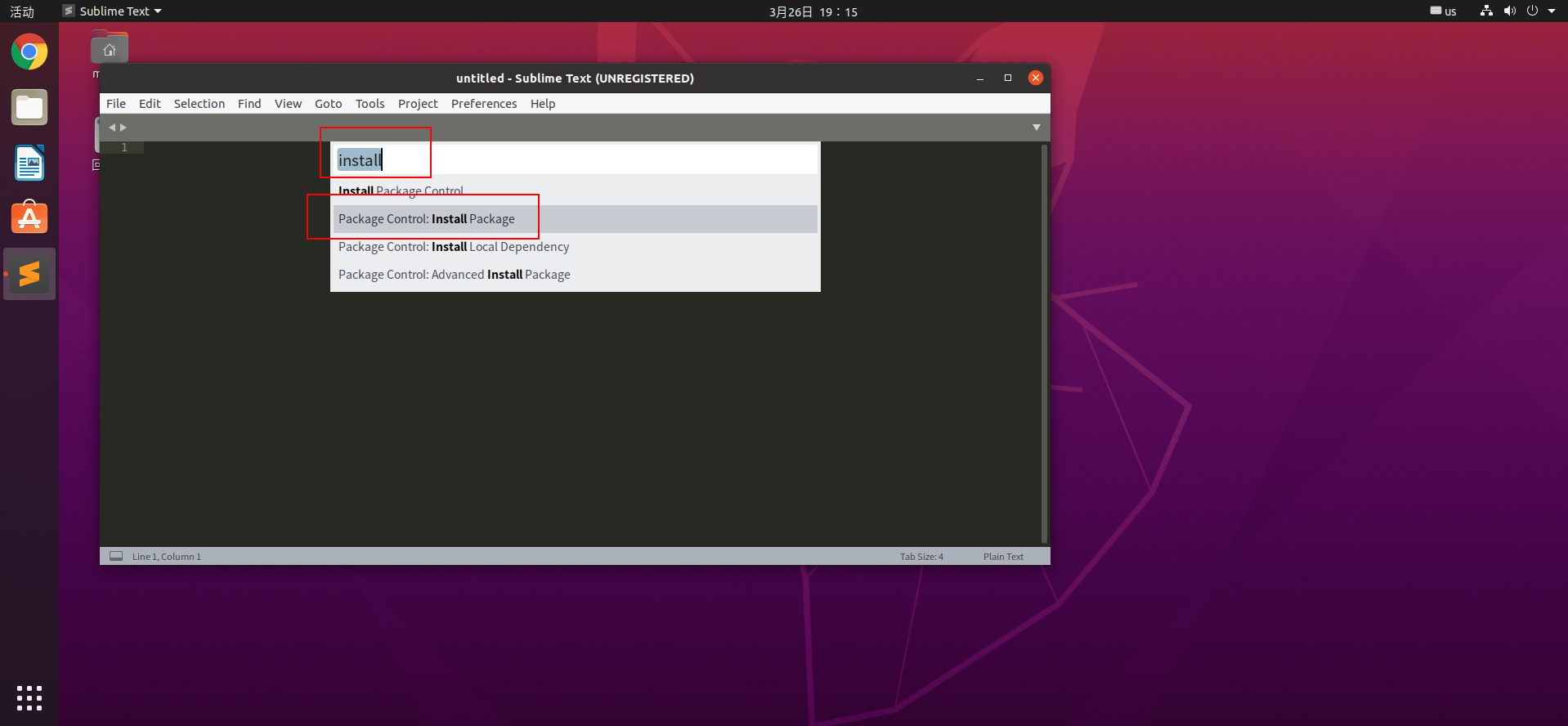Expand the system menu arrow in top bar

1552,11
